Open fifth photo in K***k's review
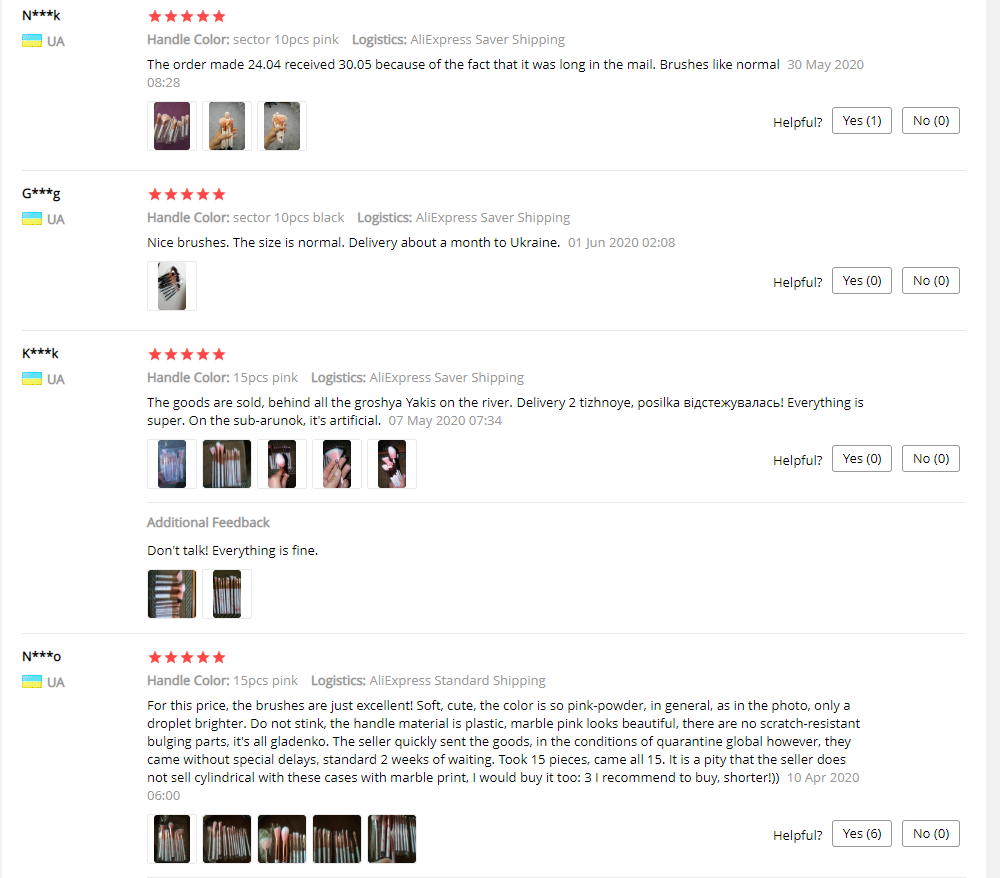Image resolution: width=1000 pixels, height=878 pixels. pos(392,464)
